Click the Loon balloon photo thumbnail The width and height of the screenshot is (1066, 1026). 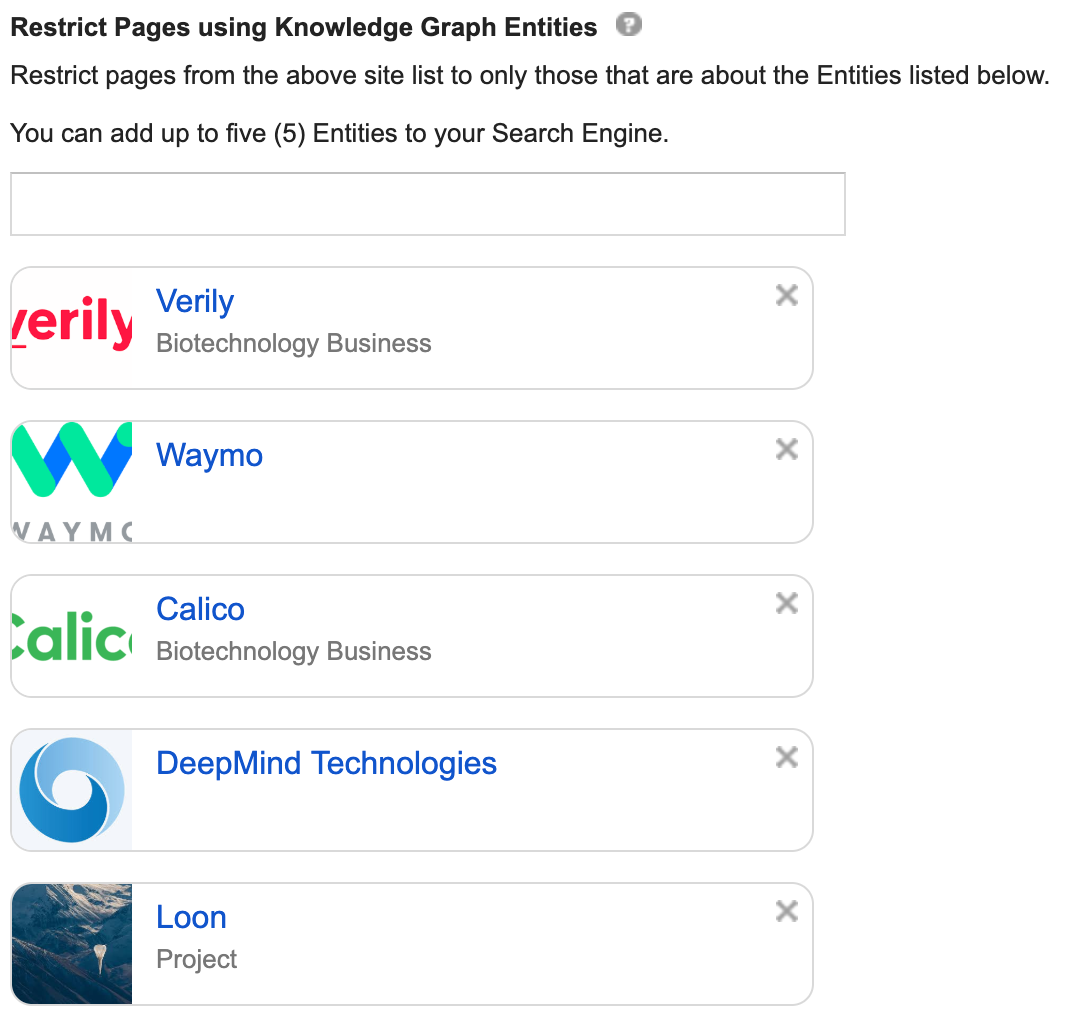pos(72,944)
